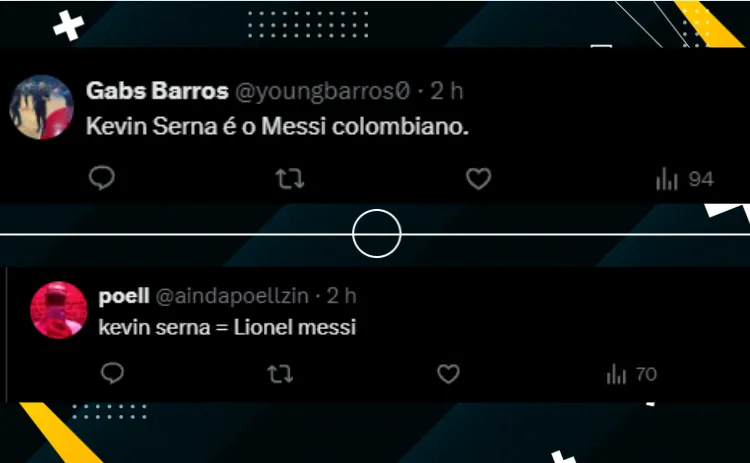Screen dimensions: 750x463
Task: Like the Gabs Barros tweet
Action: pos(478,179)
